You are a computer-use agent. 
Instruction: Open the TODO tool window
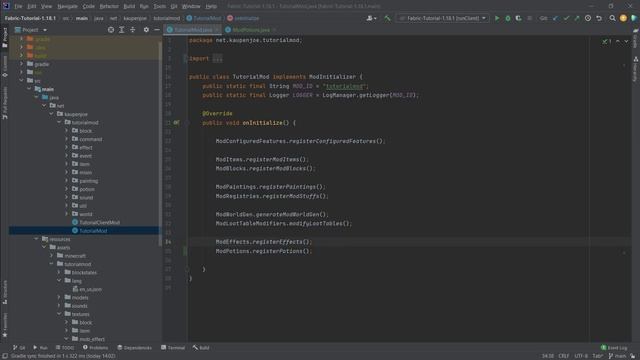tap(64, 348)
